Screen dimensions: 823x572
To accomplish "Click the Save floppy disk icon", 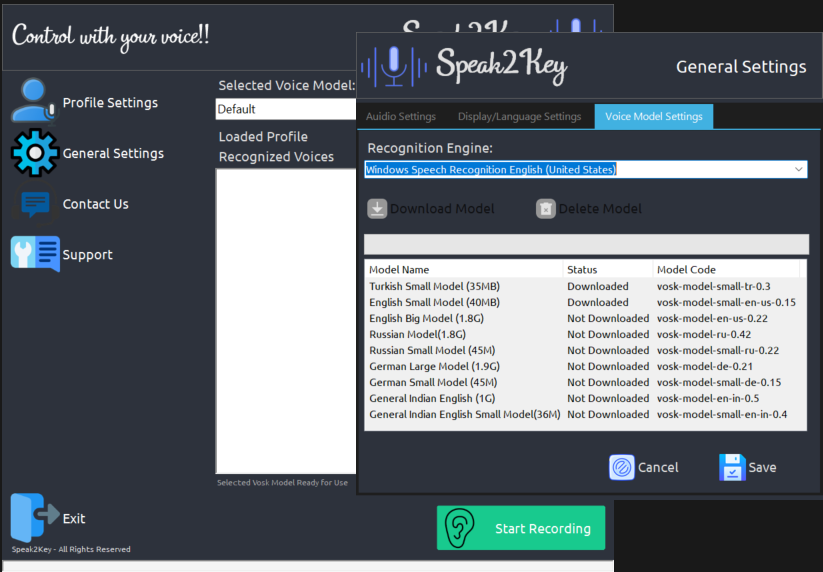I will [x=732, y=467].
